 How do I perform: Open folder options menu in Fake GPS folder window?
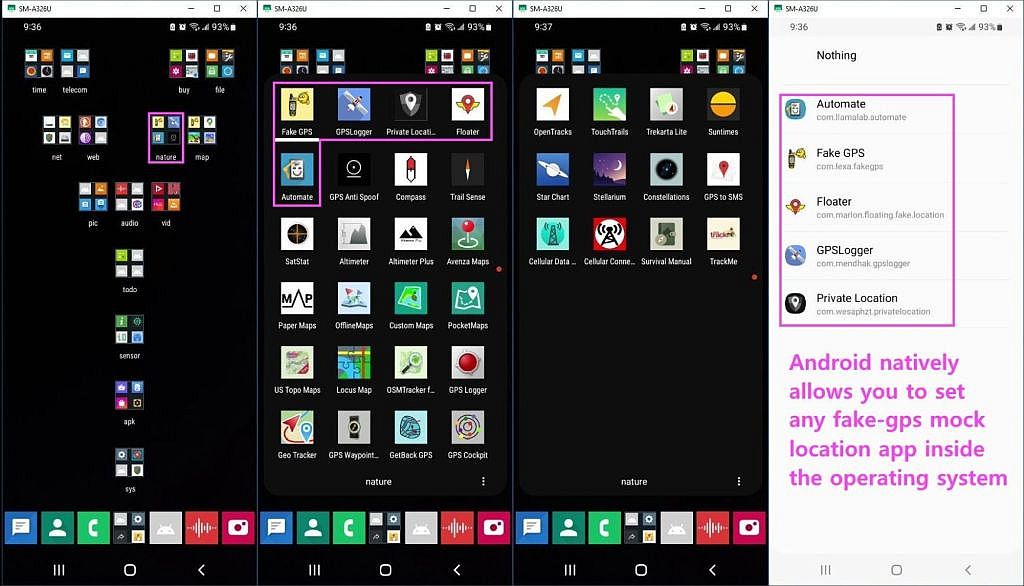click(483, 481)
